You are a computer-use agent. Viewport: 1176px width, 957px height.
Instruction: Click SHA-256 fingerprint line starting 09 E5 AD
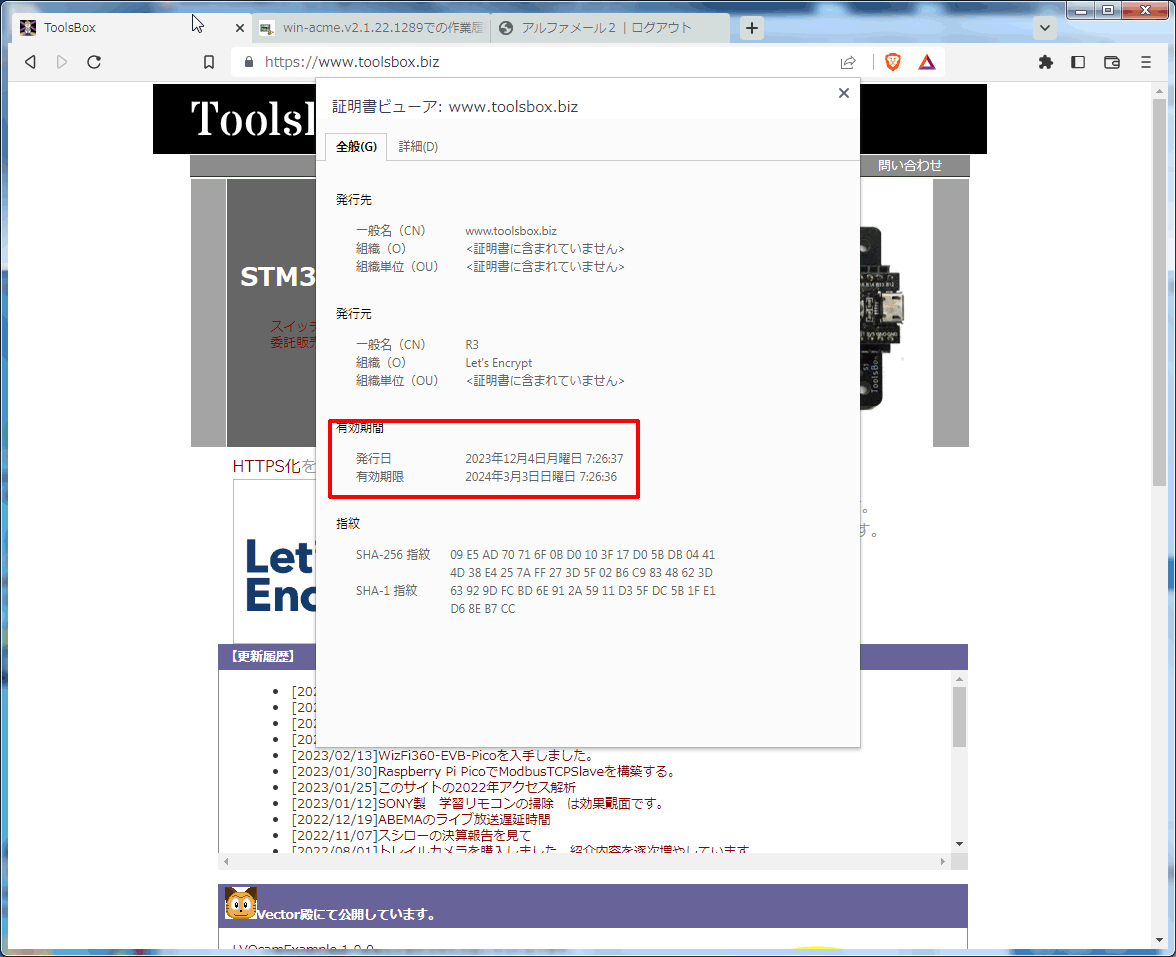(583, 555)
